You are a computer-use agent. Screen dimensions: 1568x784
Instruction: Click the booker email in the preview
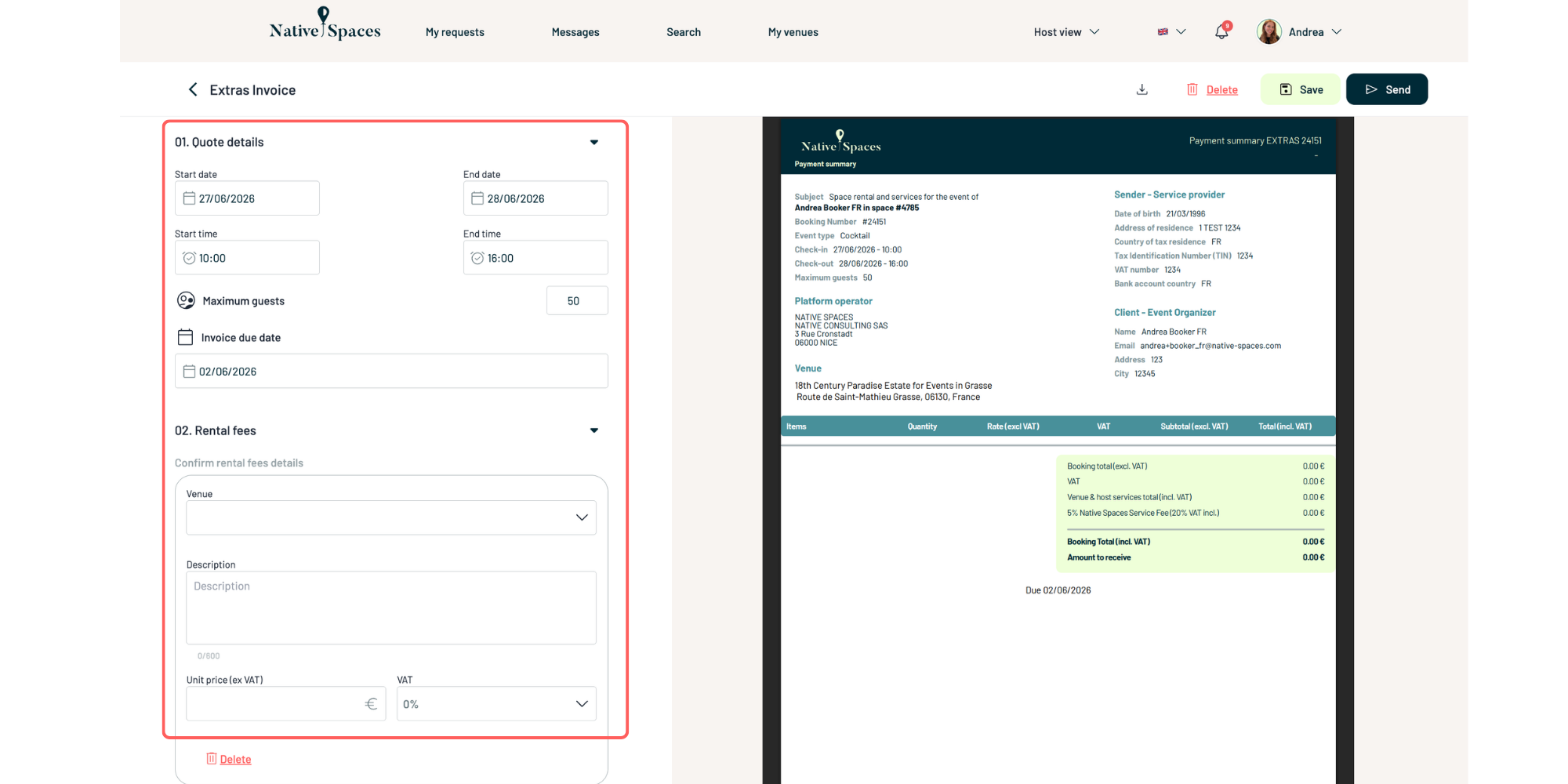[1210, 346]
